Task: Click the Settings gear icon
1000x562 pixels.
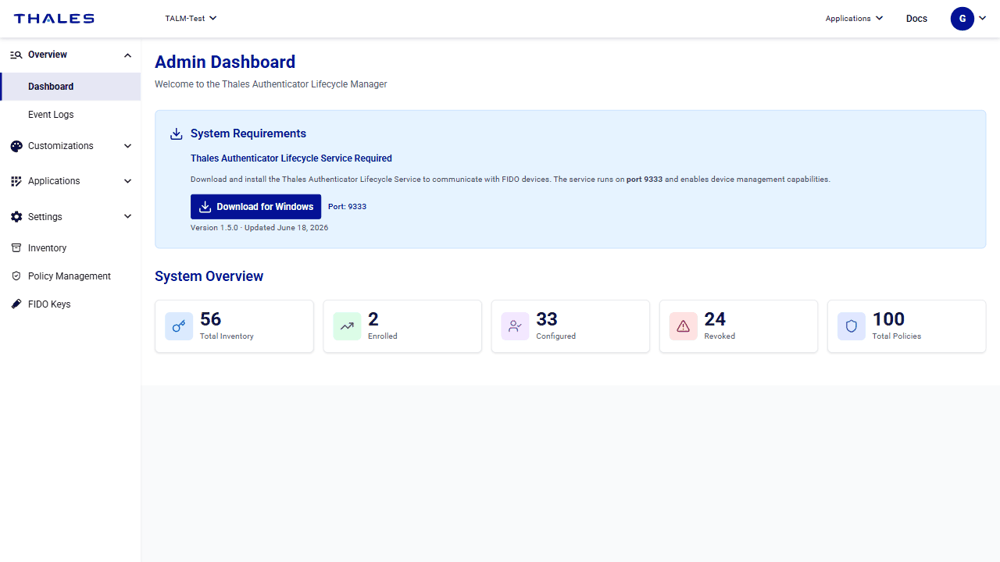Action: pyautogui.click(x=16, y=217)
